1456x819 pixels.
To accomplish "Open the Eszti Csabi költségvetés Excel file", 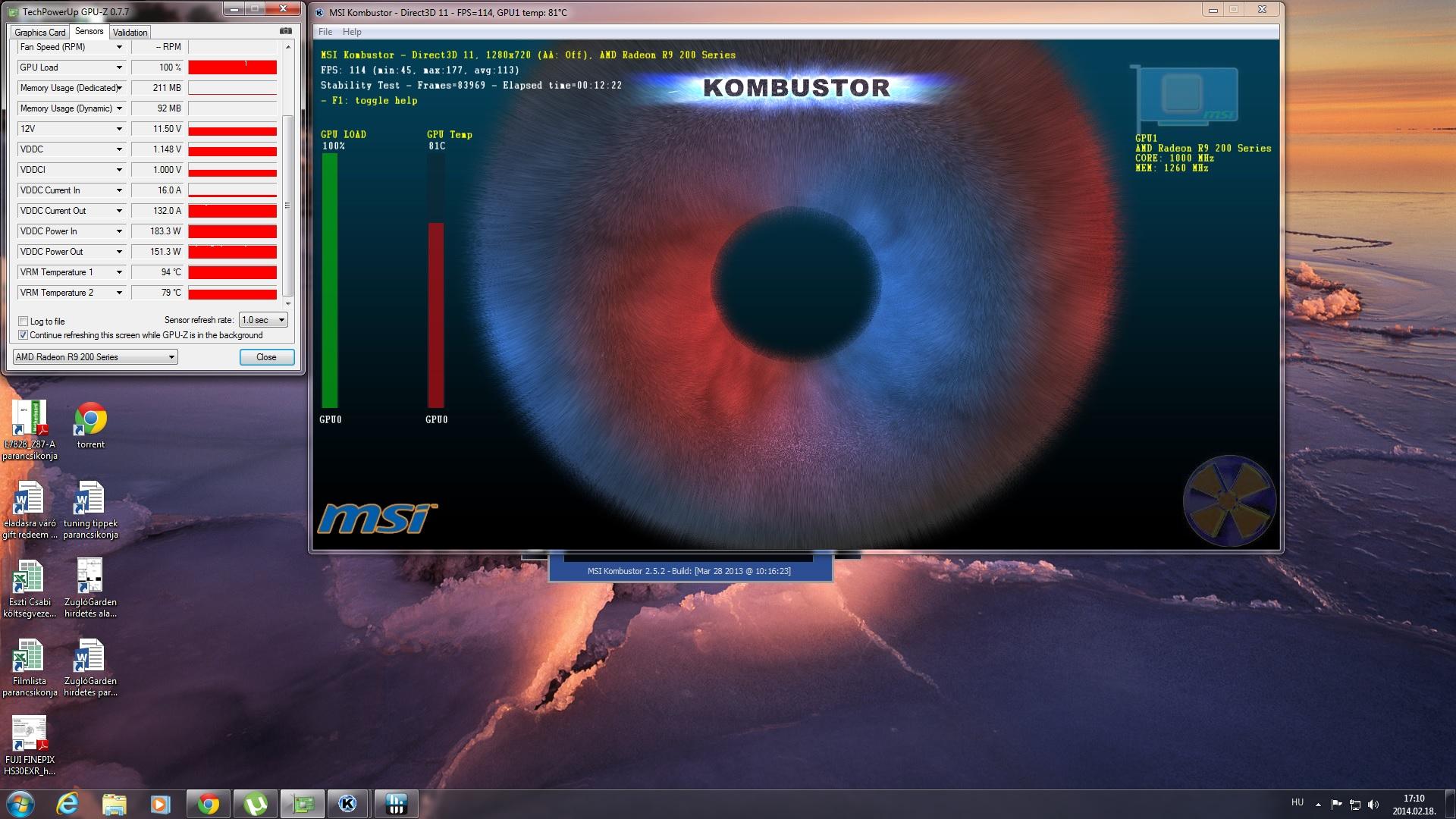I will (x=30, y=588).
